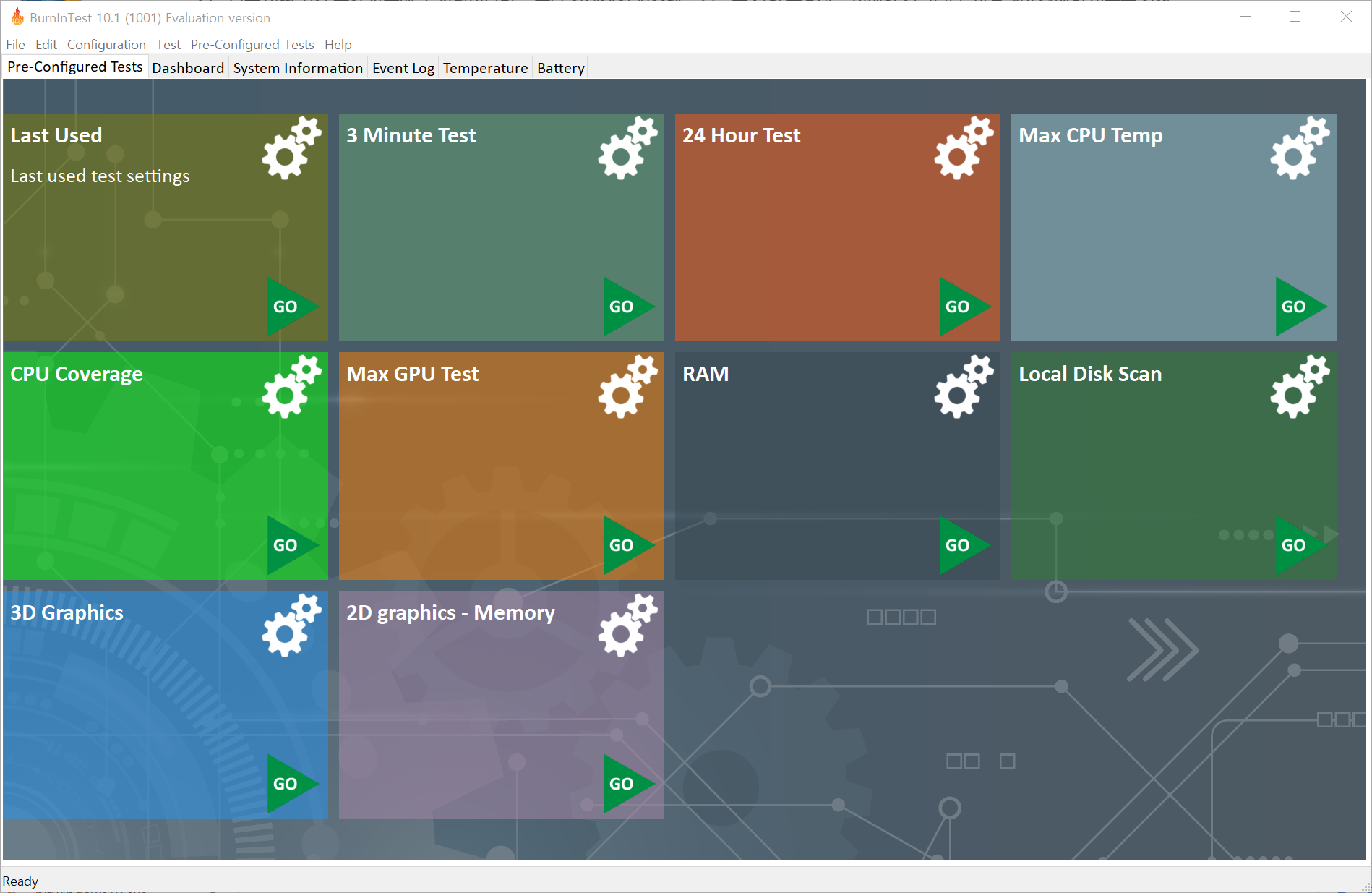Click the CPU Coverage tile title
The image size is (1372, 893).
(x=77, y=374)
